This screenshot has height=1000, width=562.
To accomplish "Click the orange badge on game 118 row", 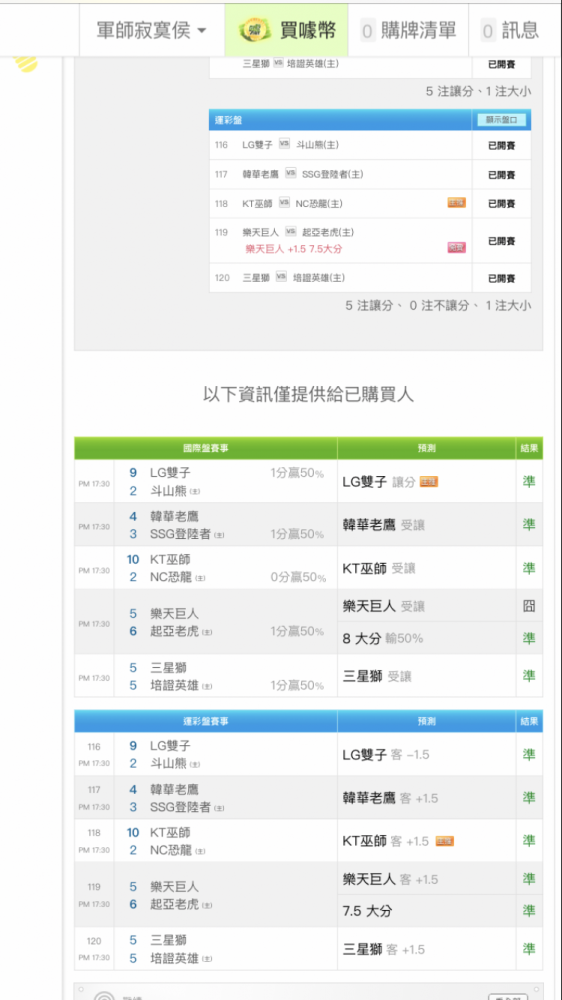I will point(456,203).
